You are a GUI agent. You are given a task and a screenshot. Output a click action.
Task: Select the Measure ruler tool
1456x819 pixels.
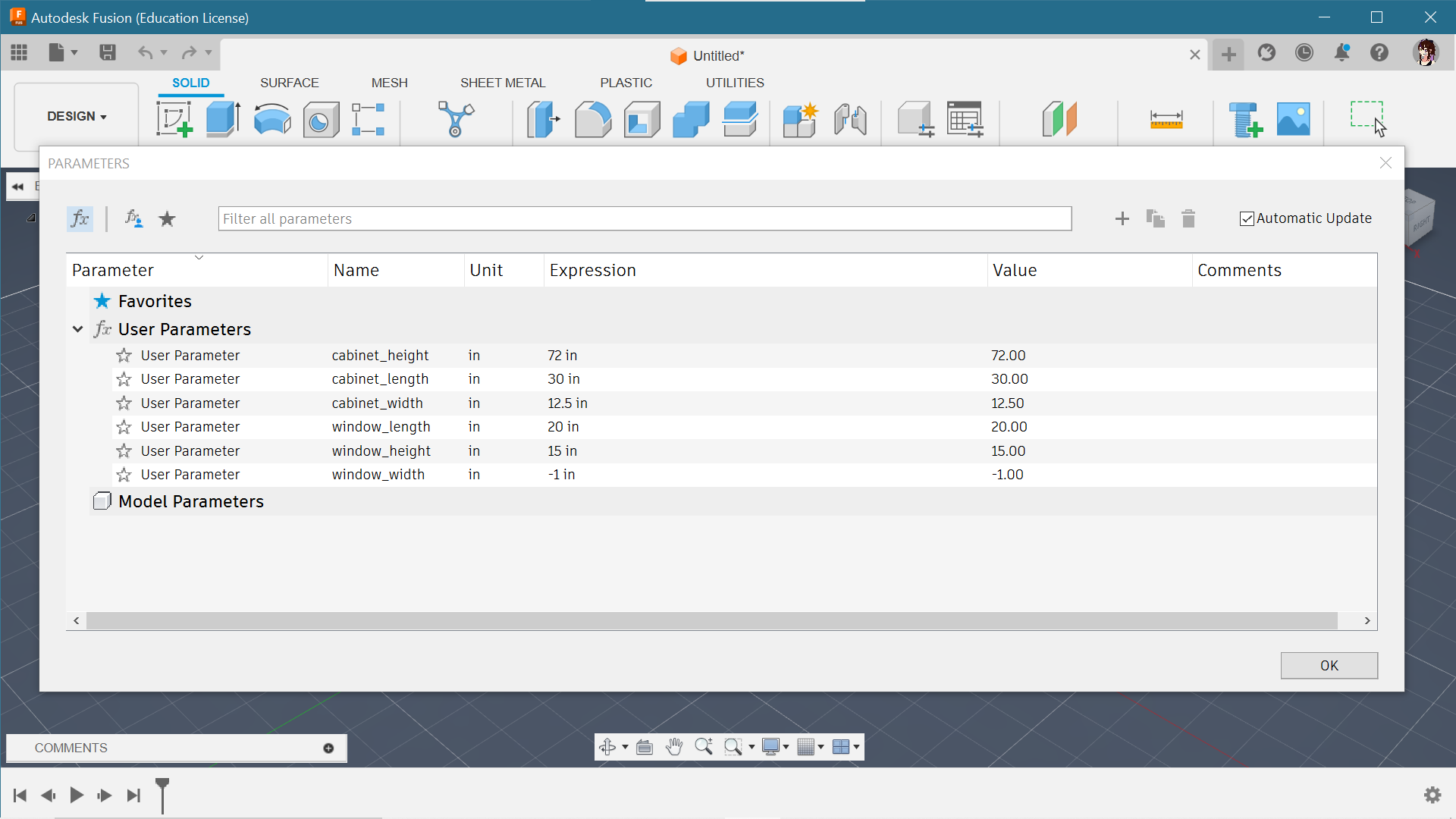pos(1166,120)
